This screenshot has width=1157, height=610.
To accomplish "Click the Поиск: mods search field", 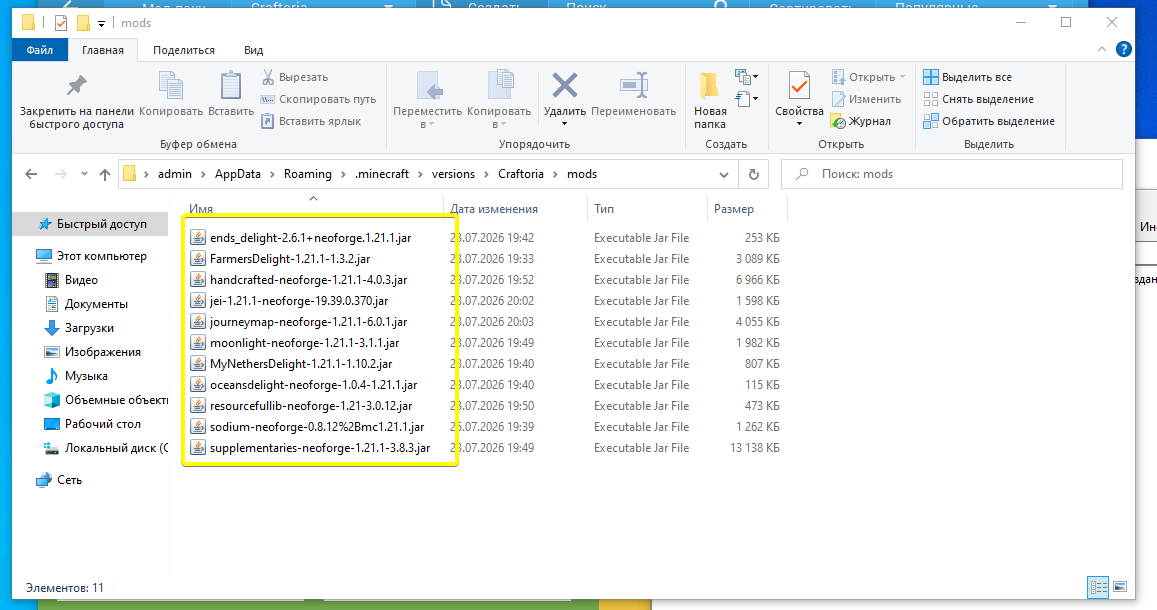I will (x=952, y=174).
